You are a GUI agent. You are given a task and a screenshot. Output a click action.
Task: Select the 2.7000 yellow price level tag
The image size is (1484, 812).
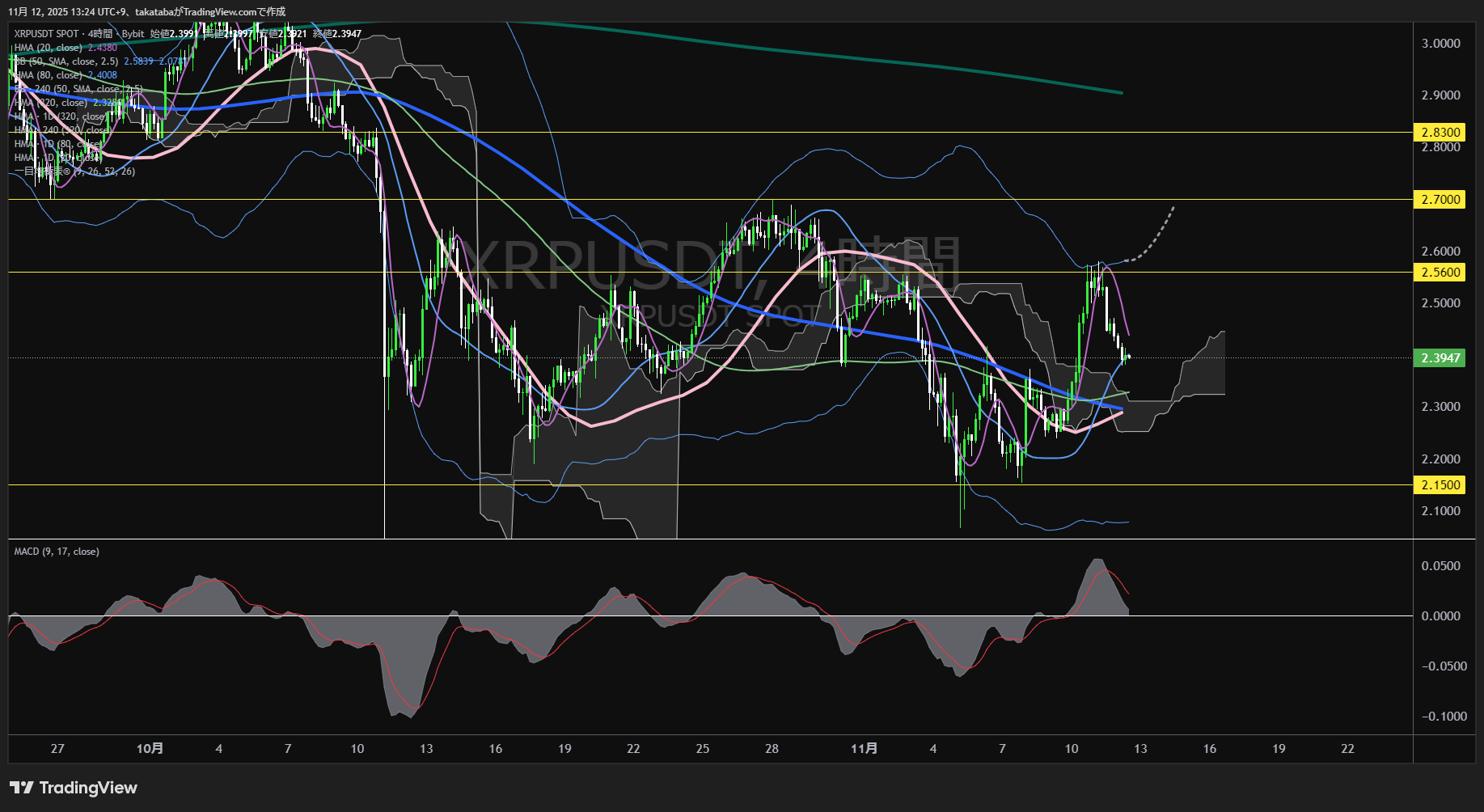1440,200
